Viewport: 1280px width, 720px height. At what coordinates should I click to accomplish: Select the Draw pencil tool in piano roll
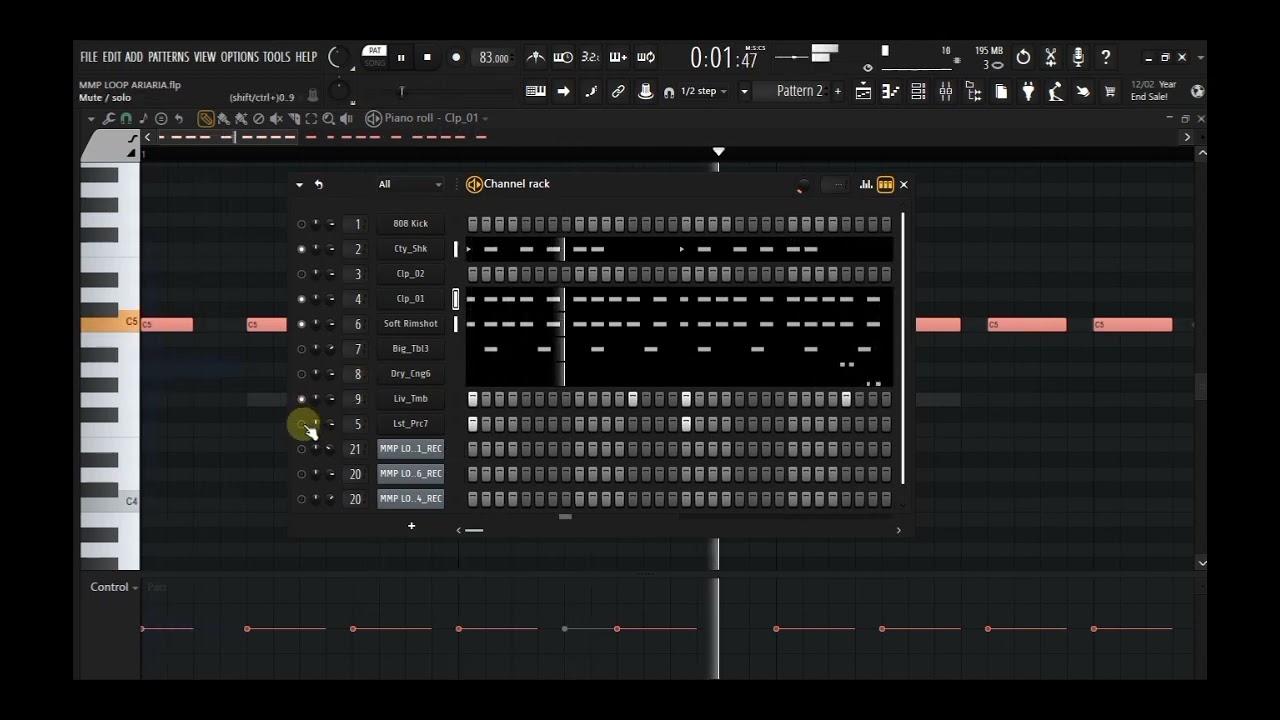tap(206, 118)
